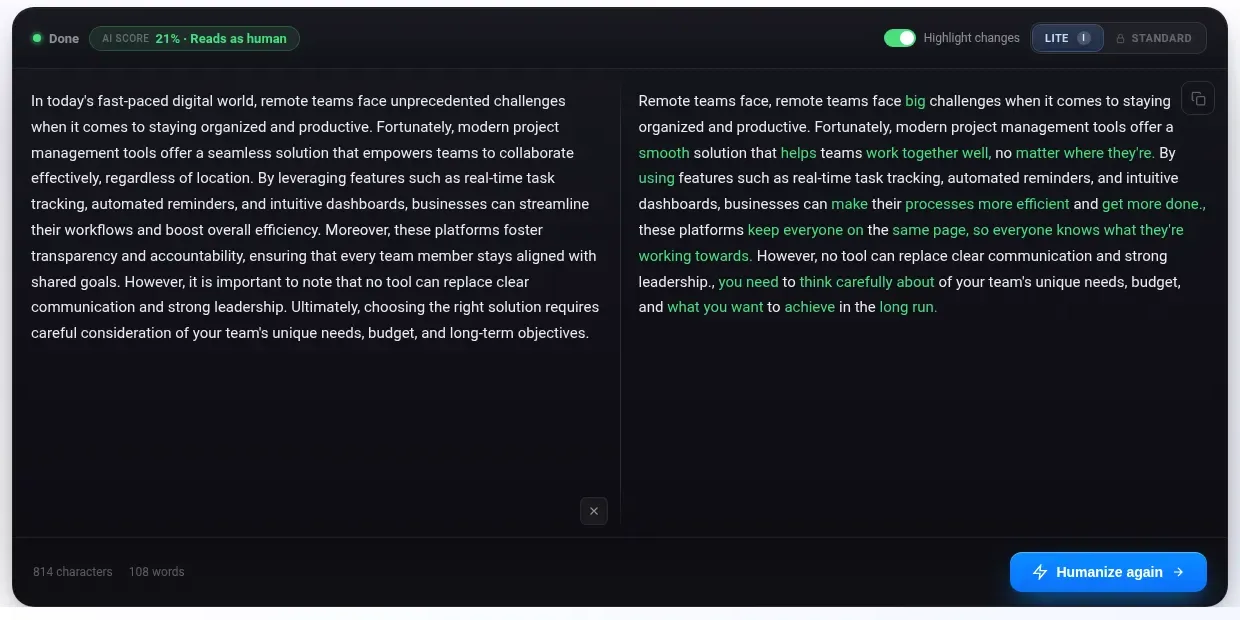Click the 814 characters counter
Image resolution: width=1240 pixels, height=620 pixels.
[x=73, y=572]
